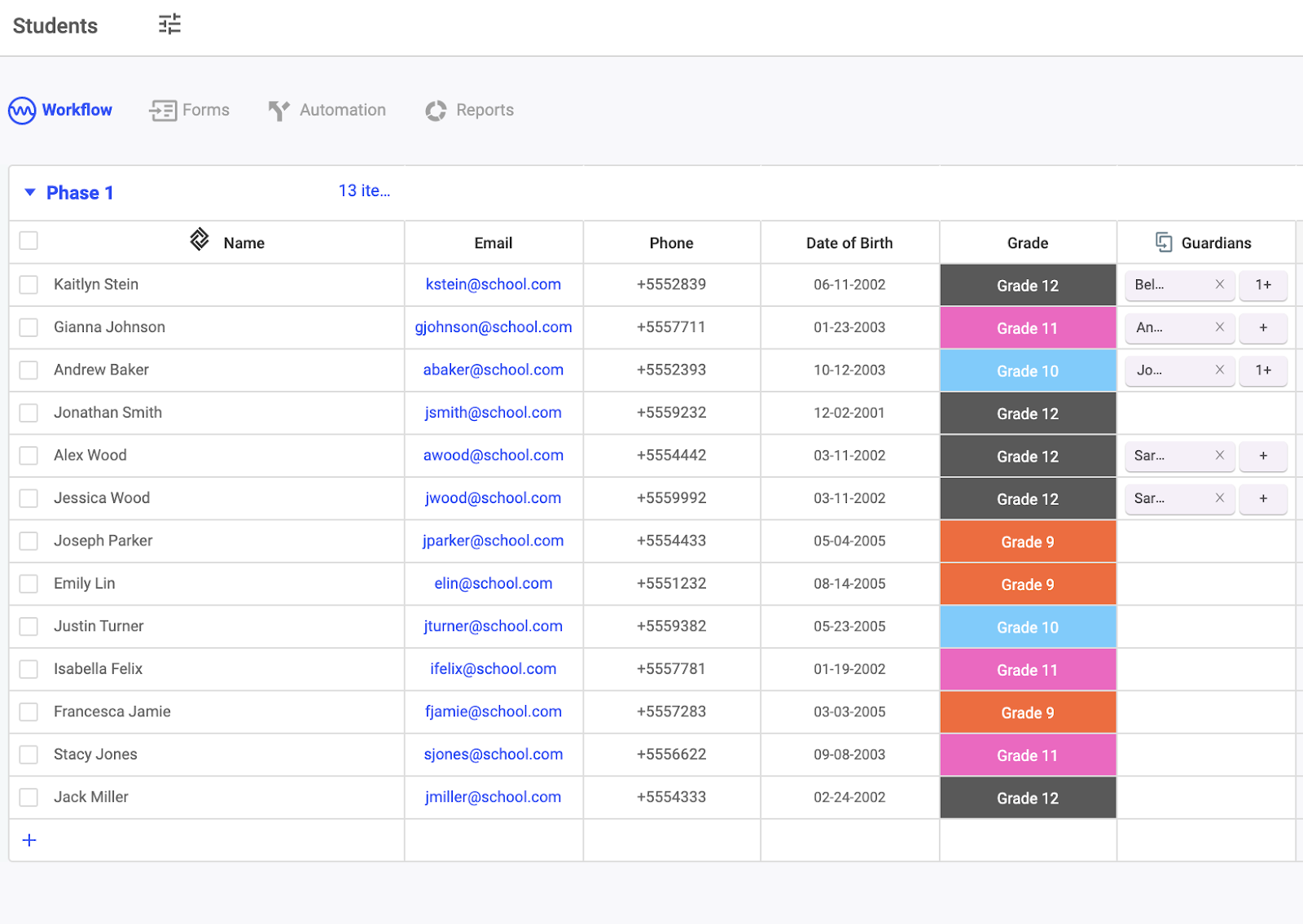The height and width of the screenshot is (924, 1303).
Task: Tick the select-all checkbox in header
Action: 29,241
